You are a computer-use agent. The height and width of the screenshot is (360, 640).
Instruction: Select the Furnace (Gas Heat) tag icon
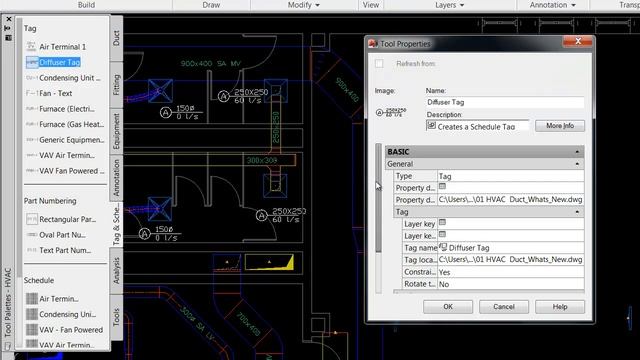click(x=32, y=124)
